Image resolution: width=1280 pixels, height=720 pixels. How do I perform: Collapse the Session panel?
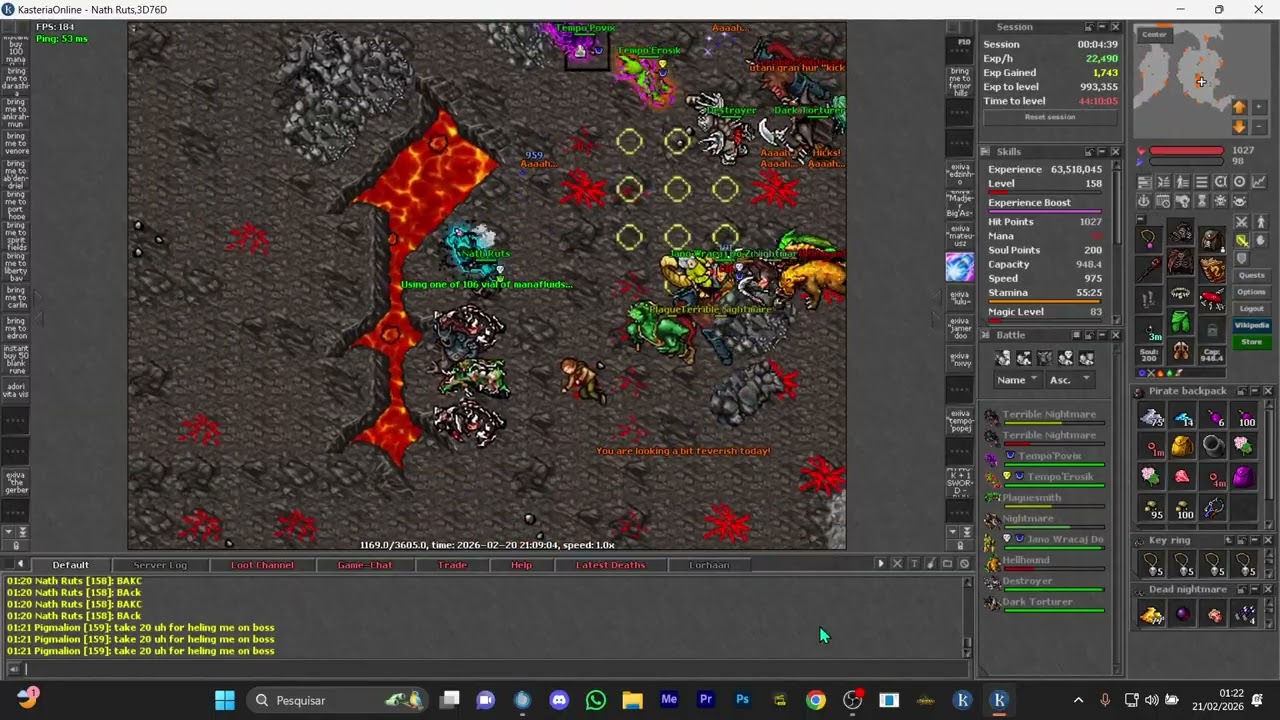(1102, 27)
